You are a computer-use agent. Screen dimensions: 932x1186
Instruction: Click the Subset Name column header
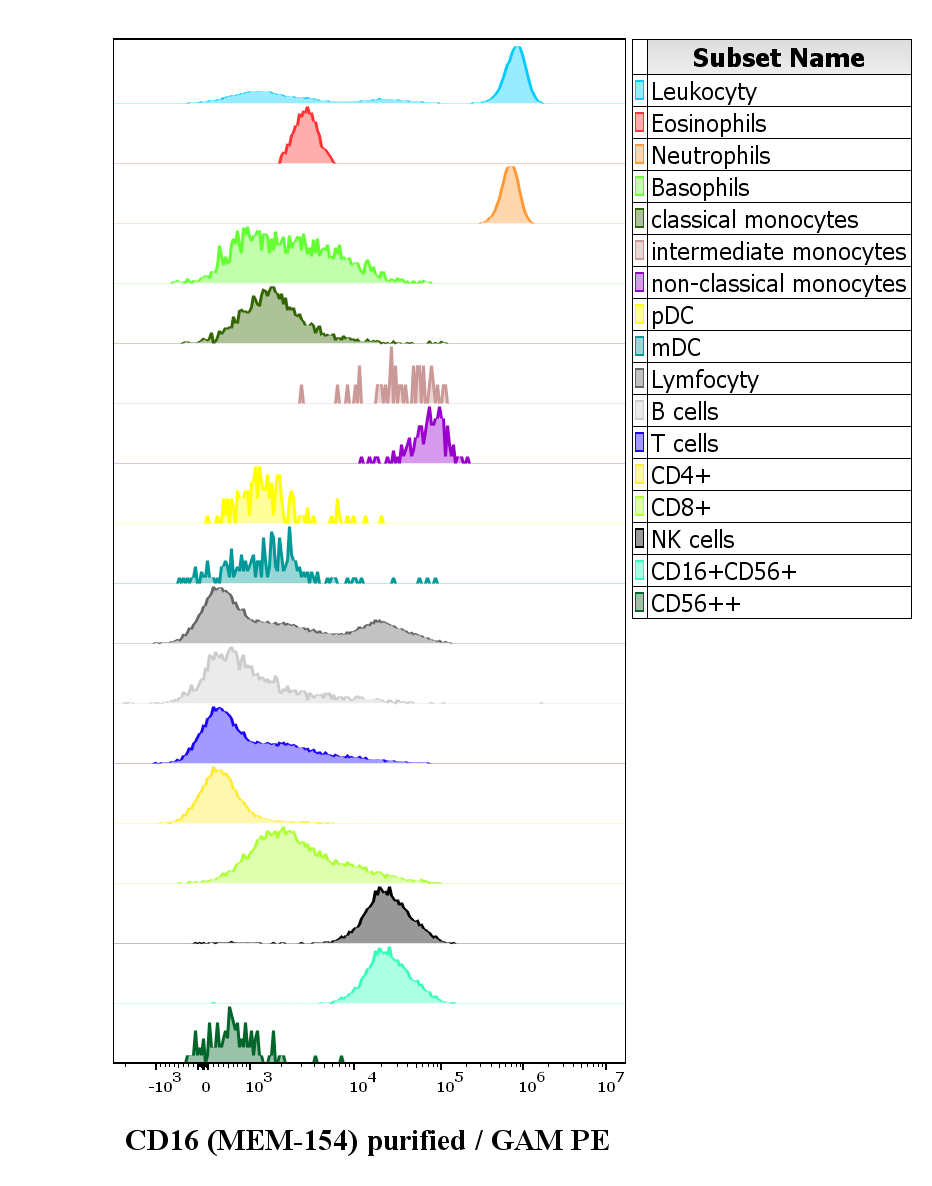(778, 57)
